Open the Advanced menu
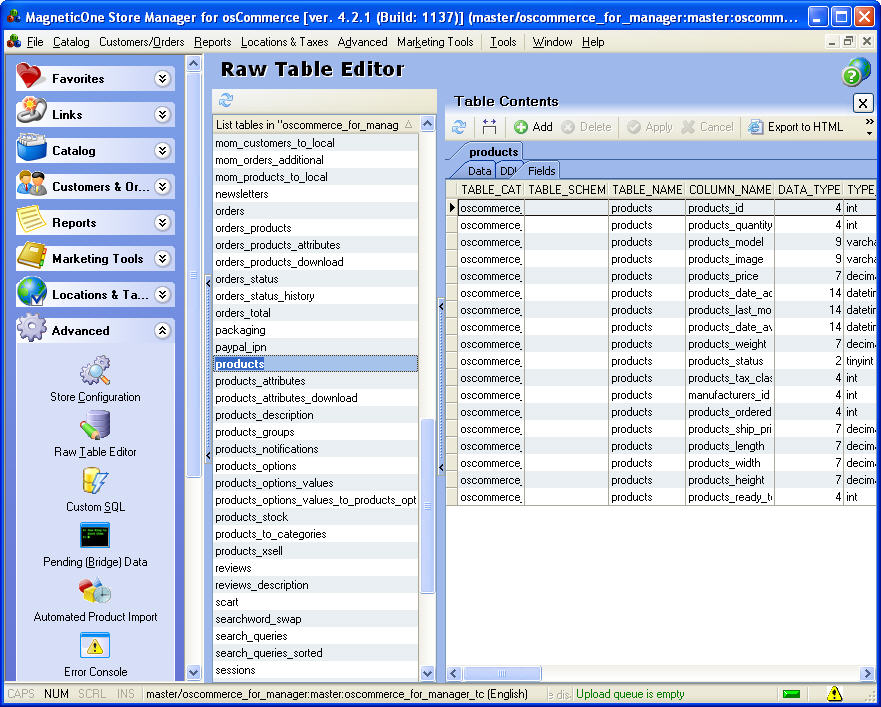881x707 pixels. click(362, 42)
